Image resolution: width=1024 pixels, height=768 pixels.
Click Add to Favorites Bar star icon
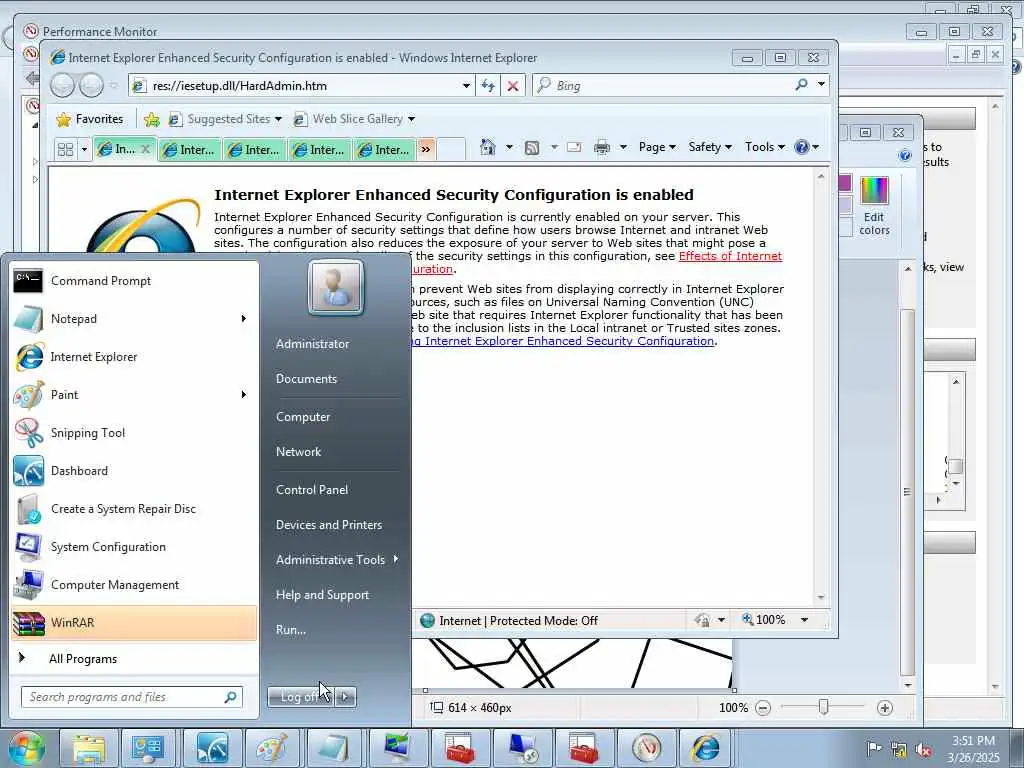coord(152,119)
